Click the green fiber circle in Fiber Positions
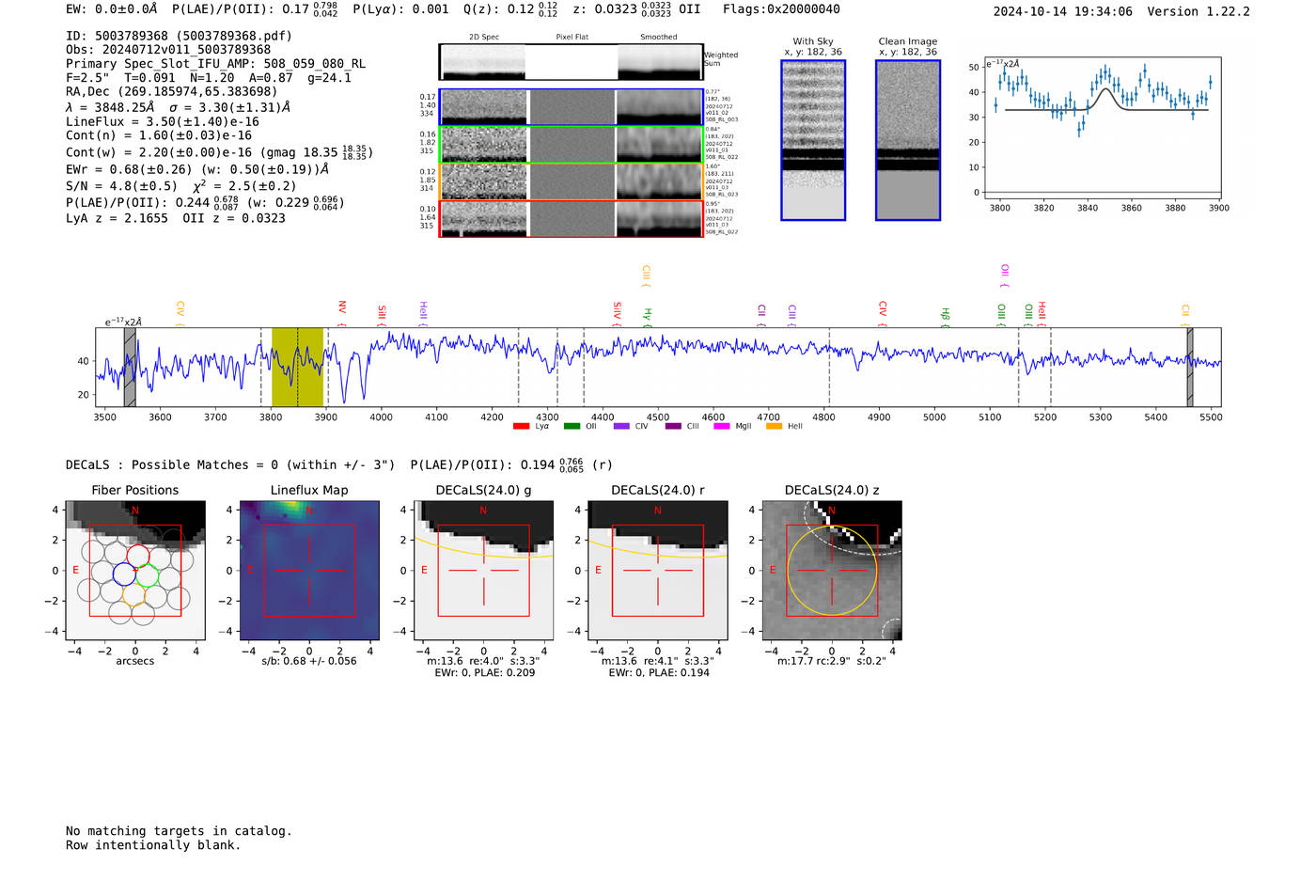Image resolution: width=1316 pixels, height=896 pixels. pyautogui.click(x=146, y=575)
